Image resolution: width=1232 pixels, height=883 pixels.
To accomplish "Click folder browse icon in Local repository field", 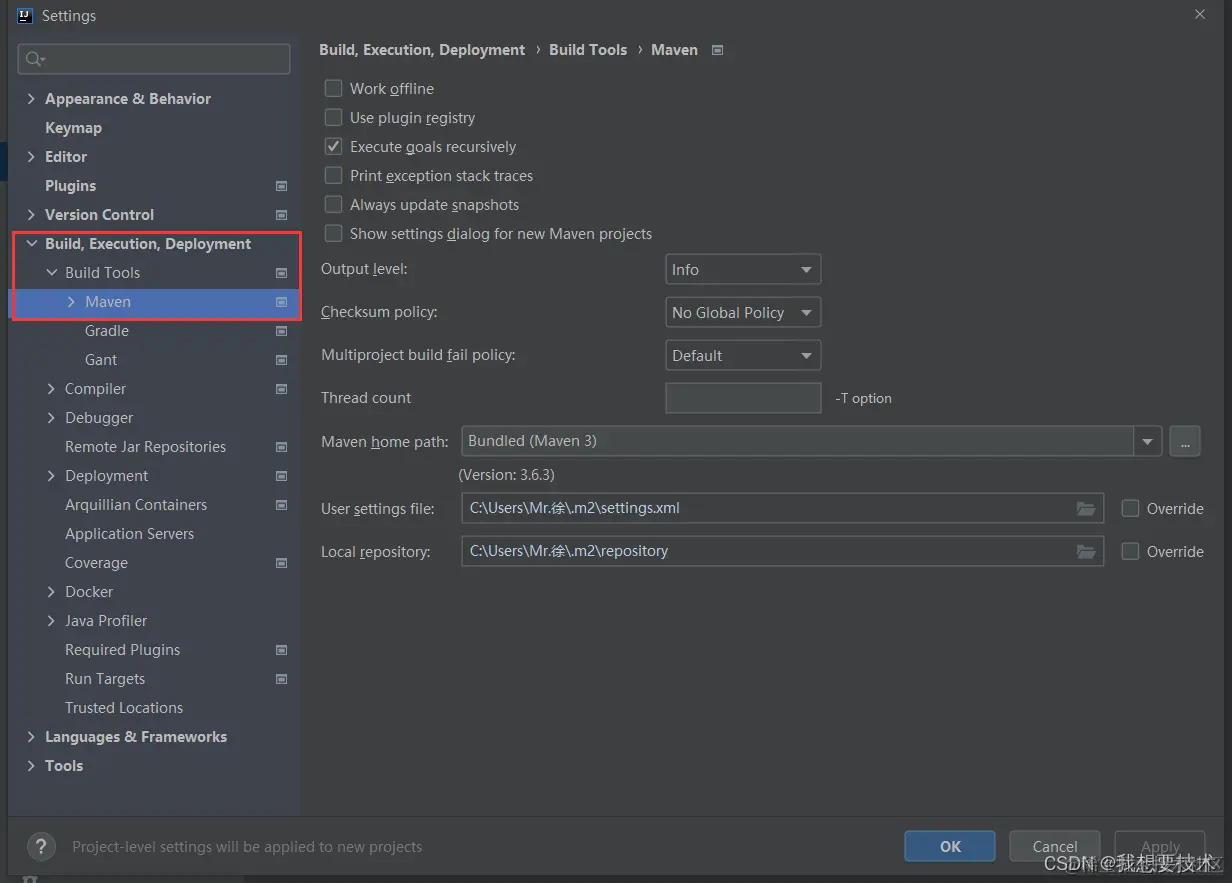I will [x=1085, y=551].
